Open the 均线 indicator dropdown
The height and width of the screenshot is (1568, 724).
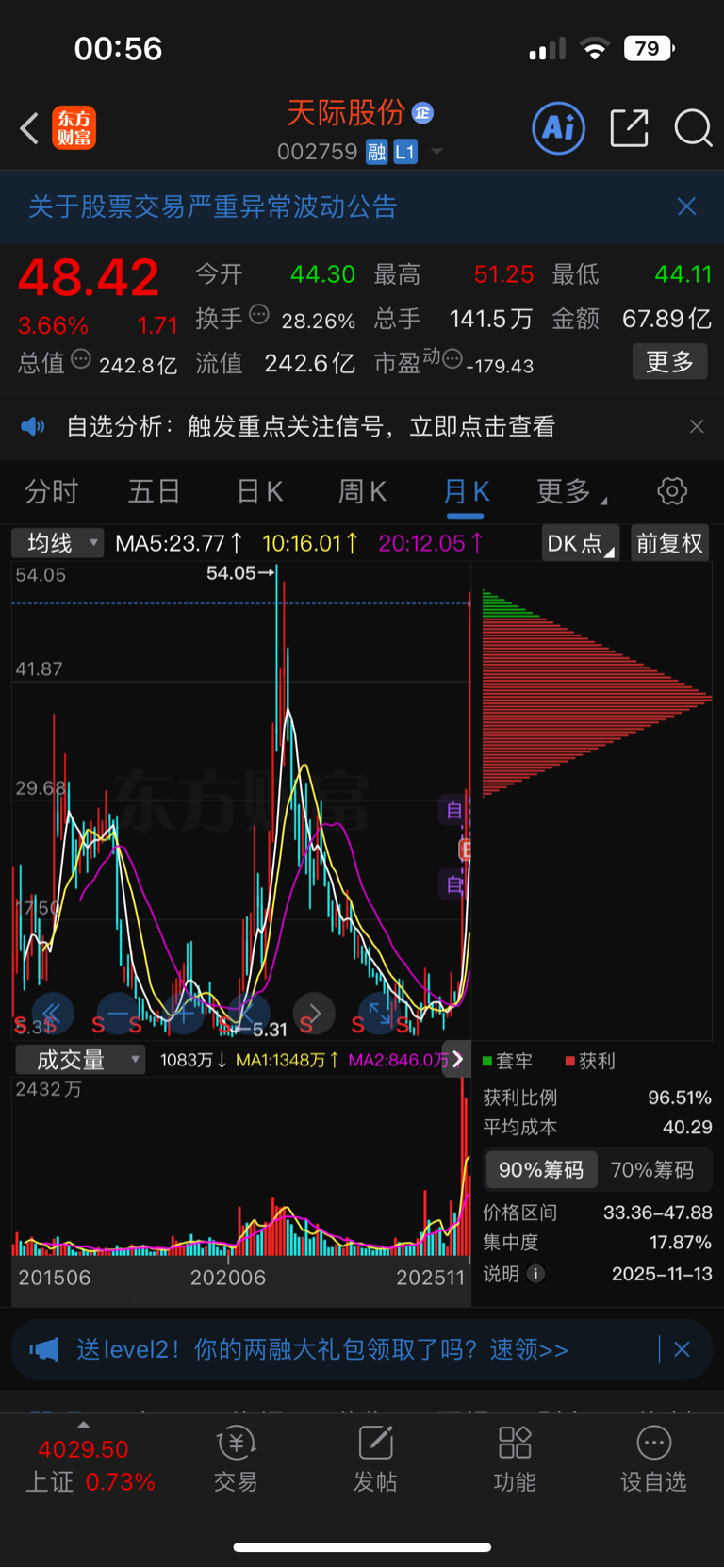click(x=57, y=543)
